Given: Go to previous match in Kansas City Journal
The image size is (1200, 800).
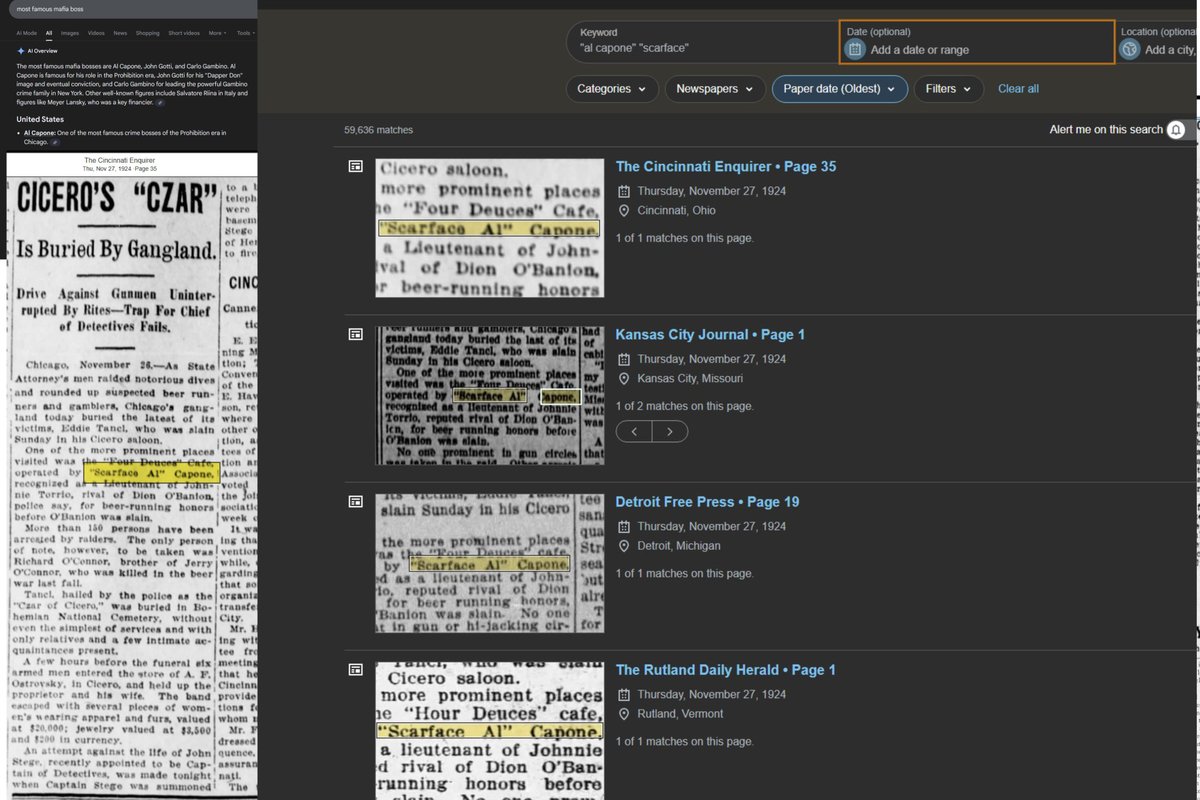Looking at the screenshot, I should pos(634,431).
